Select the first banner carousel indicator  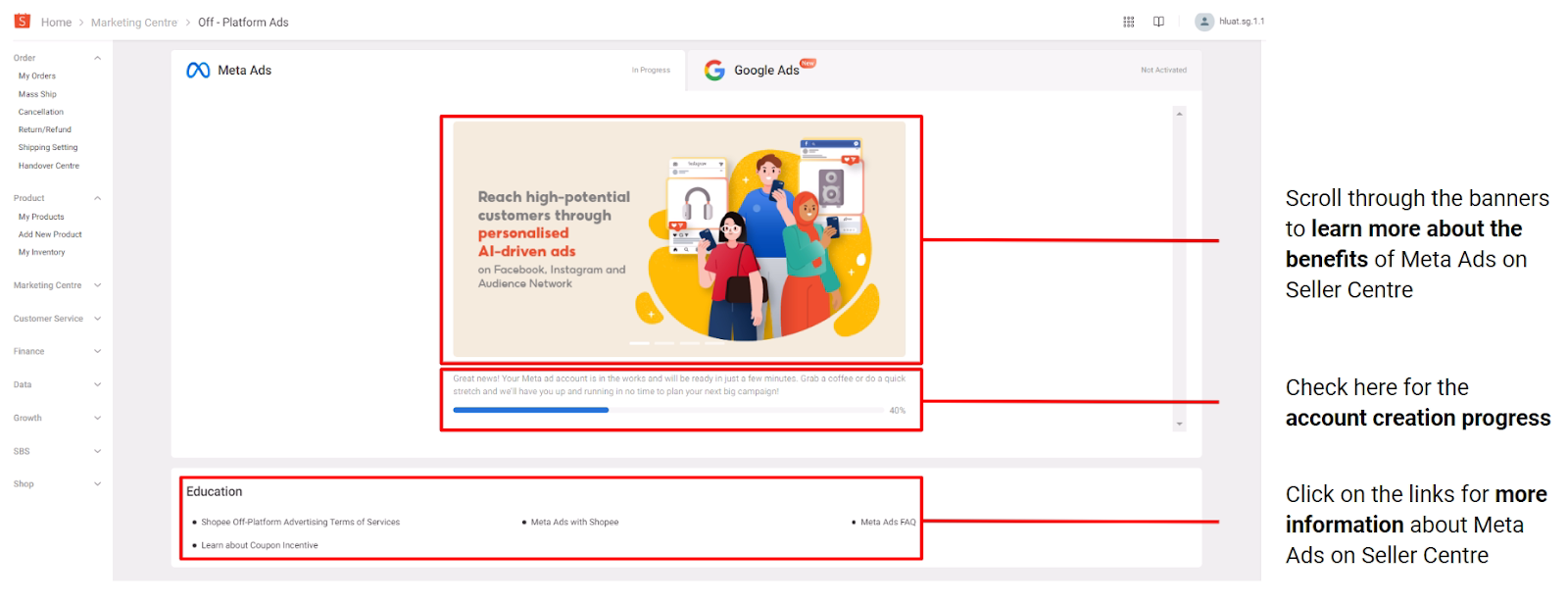pos(640,343)
